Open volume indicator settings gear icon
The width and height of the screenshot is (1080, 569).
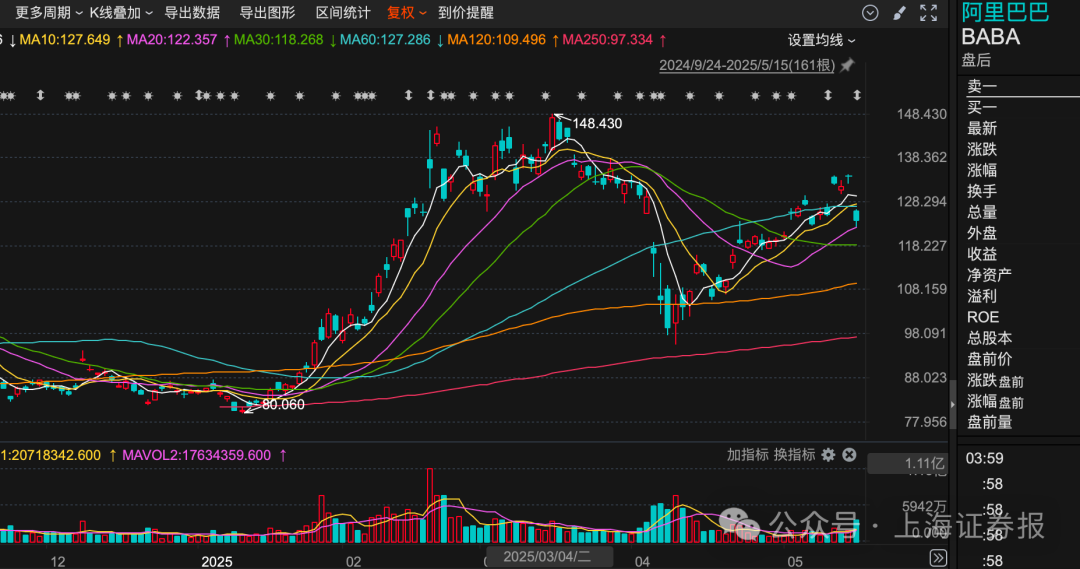pyautogui.click(x=829, y=455)
